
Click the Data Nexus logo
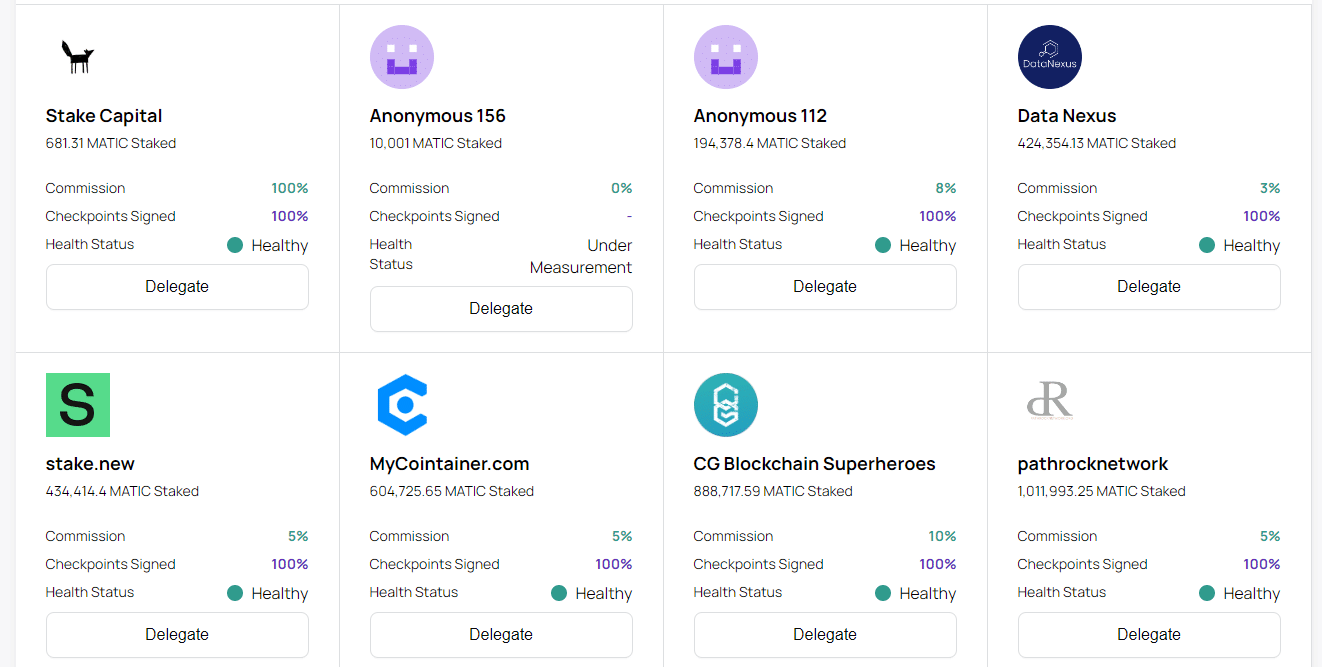[1049, 57]
